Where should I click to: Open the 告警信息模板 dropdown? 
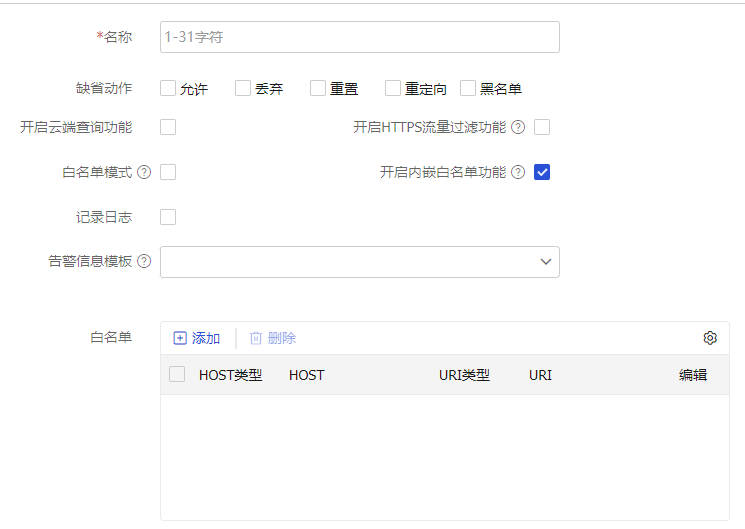359,262
